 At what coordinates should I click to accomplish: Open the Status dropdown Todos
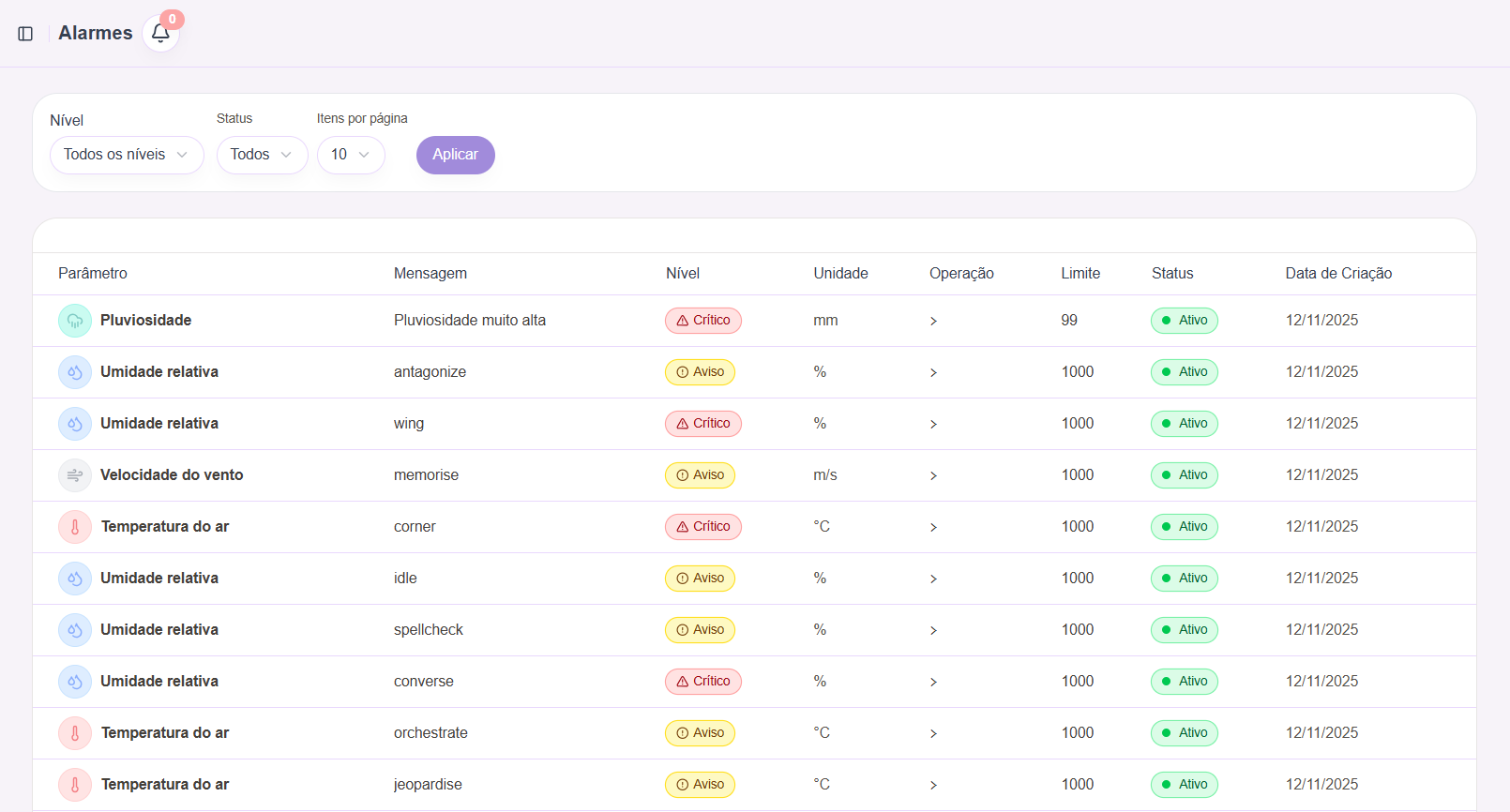tap(263, 155)
